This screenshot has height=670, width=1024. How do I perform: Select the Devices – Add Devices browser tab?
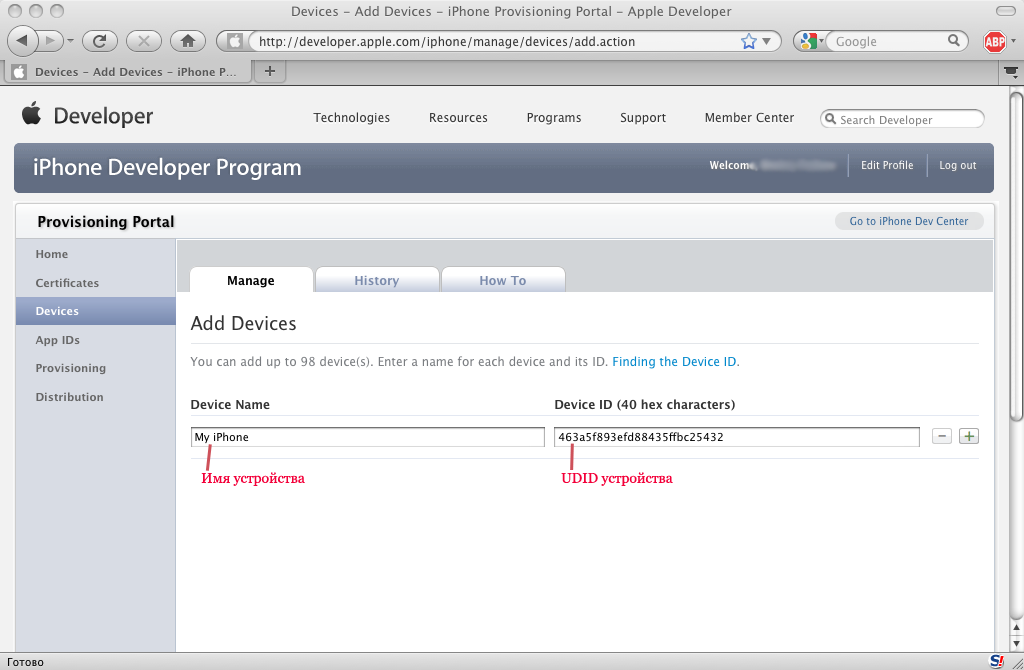(128, 72)
